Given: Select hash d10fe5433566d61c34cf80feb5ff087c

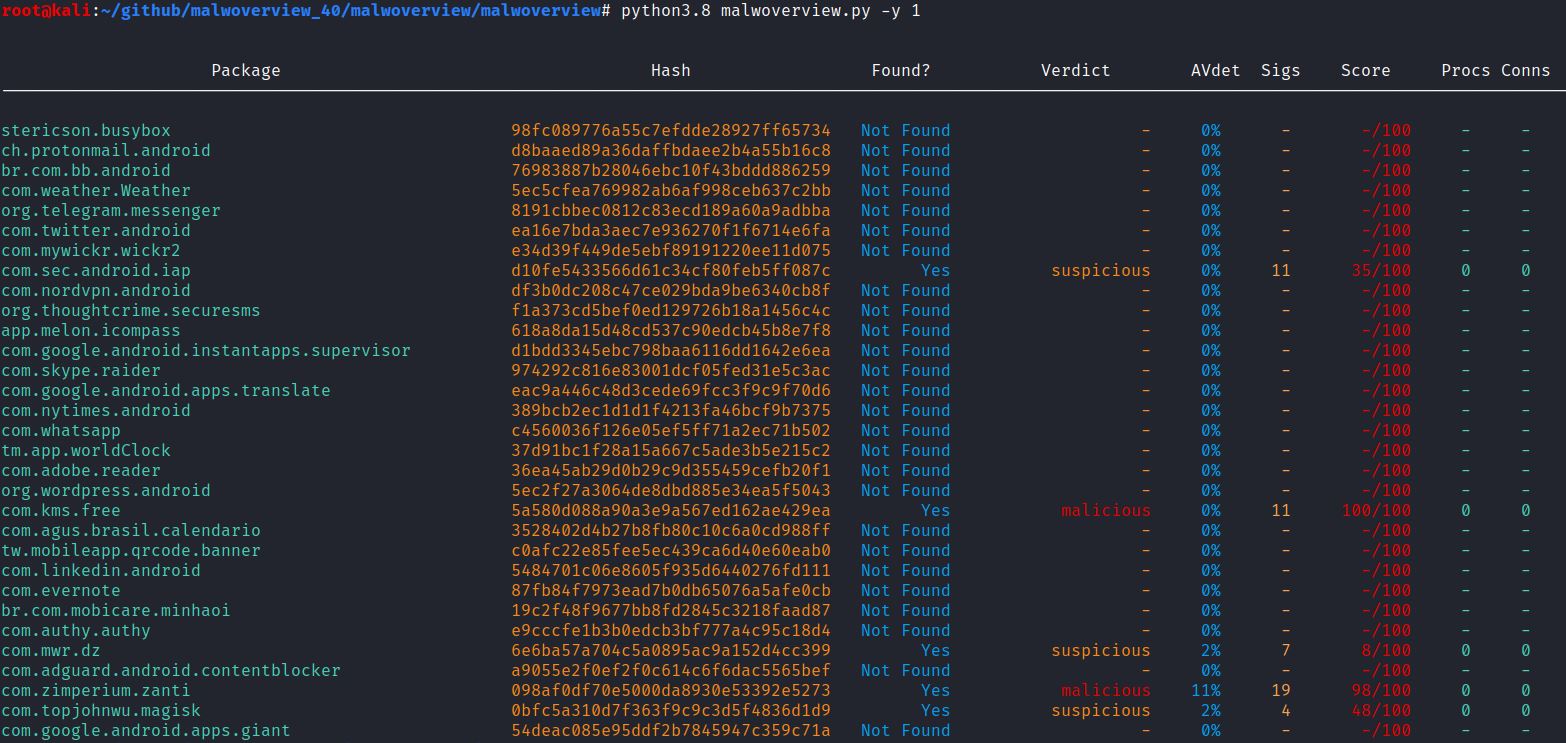Looking at the screenshot, I should click(x=671, y=270).
